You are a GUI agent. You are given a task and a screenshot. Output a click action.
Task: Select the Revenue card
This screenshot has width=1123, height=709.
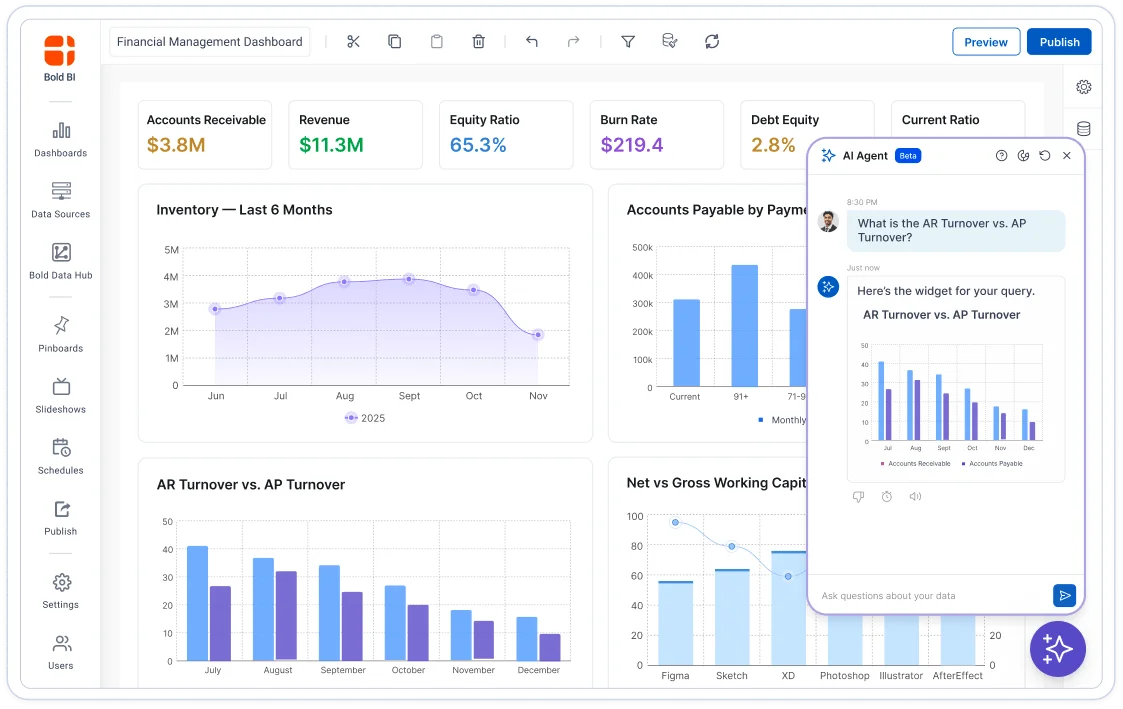(x=355, y=135)
